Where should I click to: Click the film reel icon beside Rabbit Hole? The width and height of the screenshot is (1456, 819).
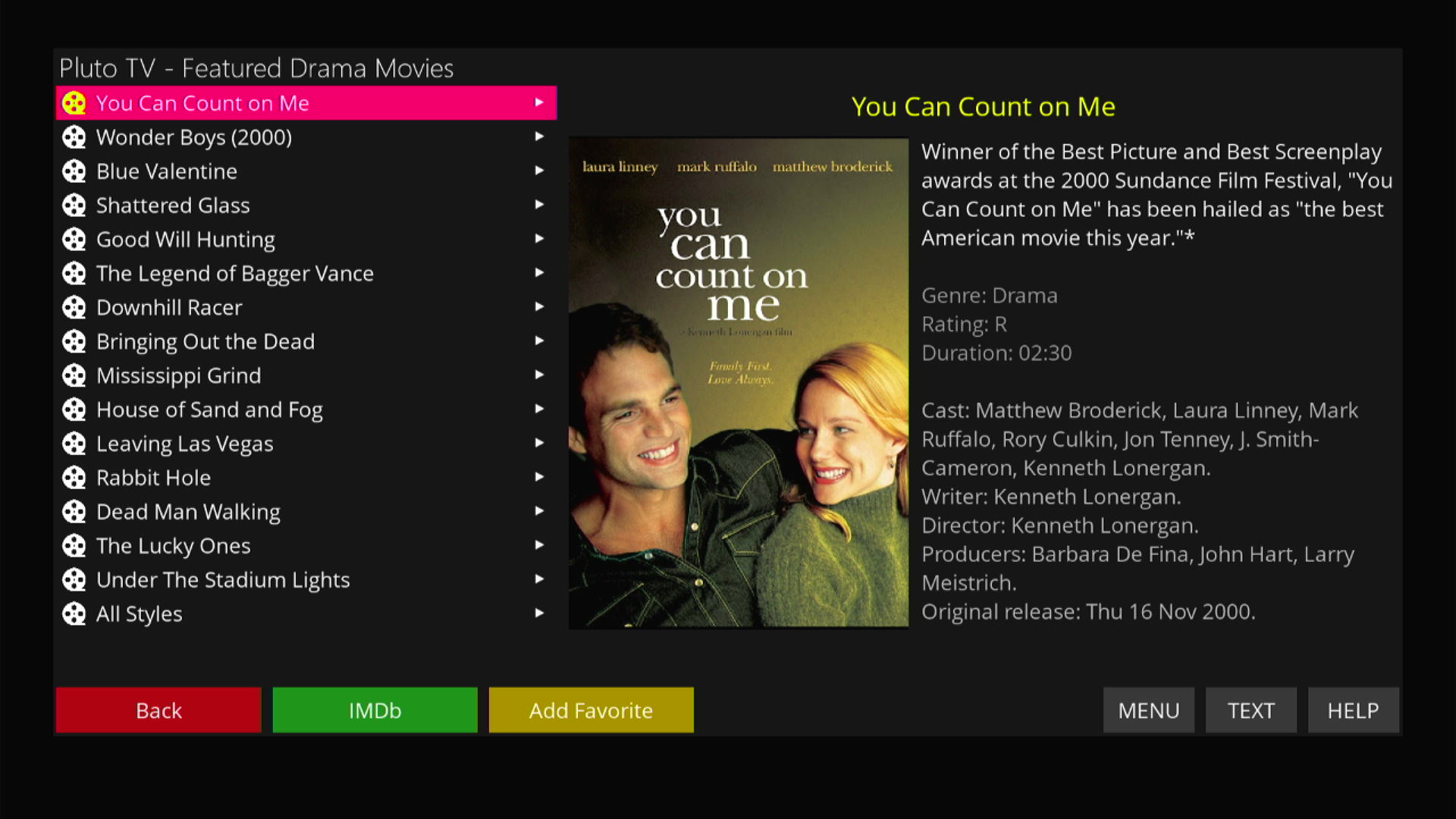74,478
